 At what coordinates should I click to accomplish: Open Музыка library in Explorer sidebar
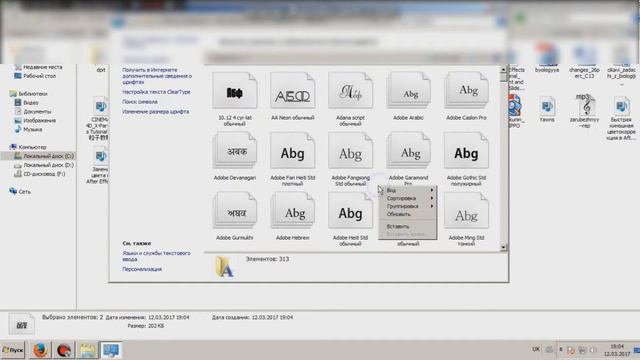pos(29,130)
